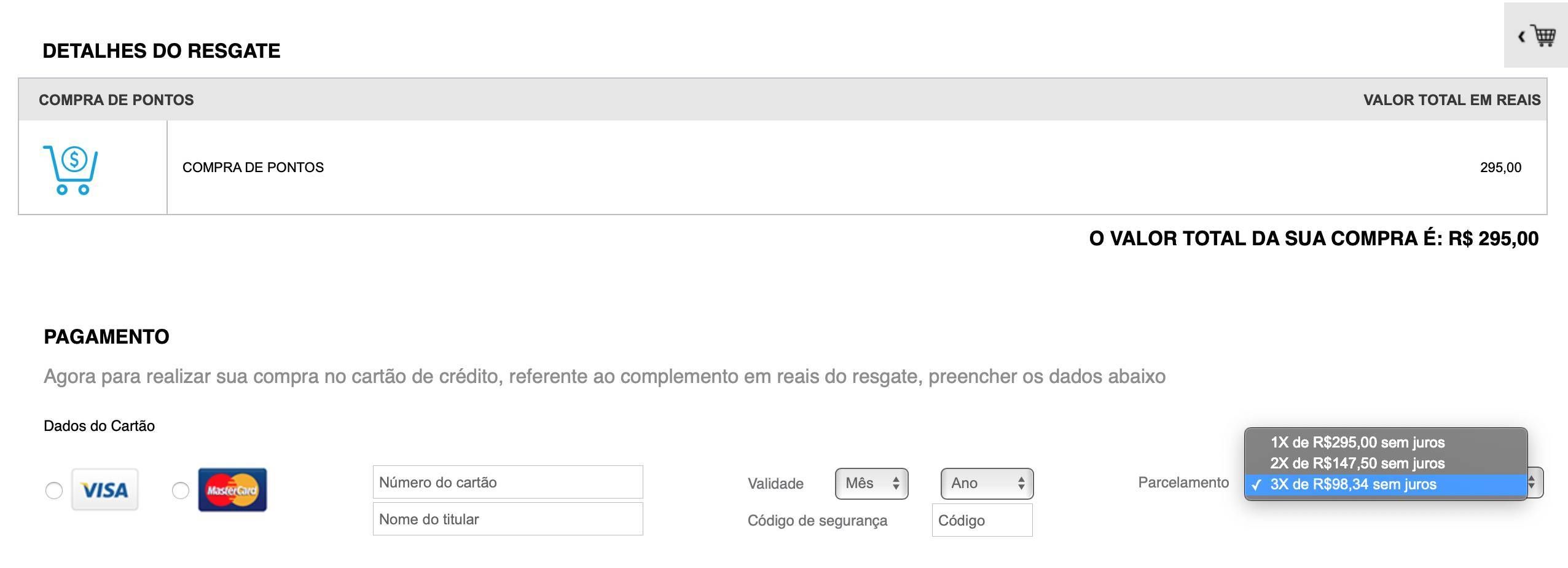Open the Ano expiry year dropdown
This screenshot has height=568, width=1568.
[x=987, y=484]
